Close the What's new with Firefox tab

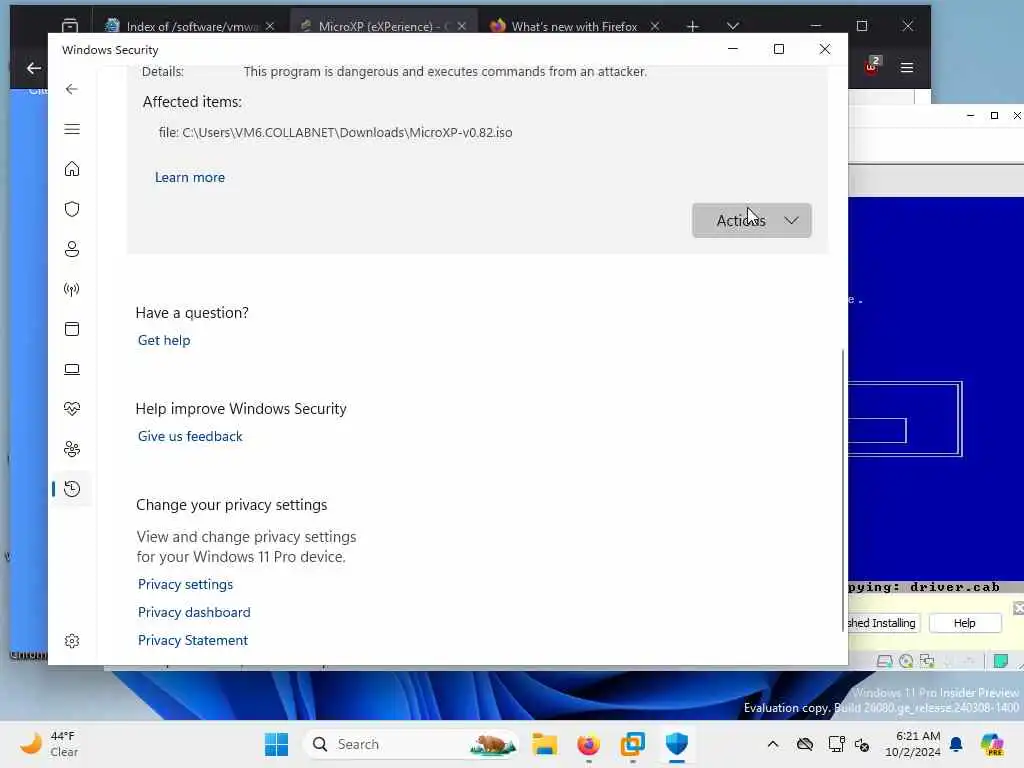[x=654, y=26]
